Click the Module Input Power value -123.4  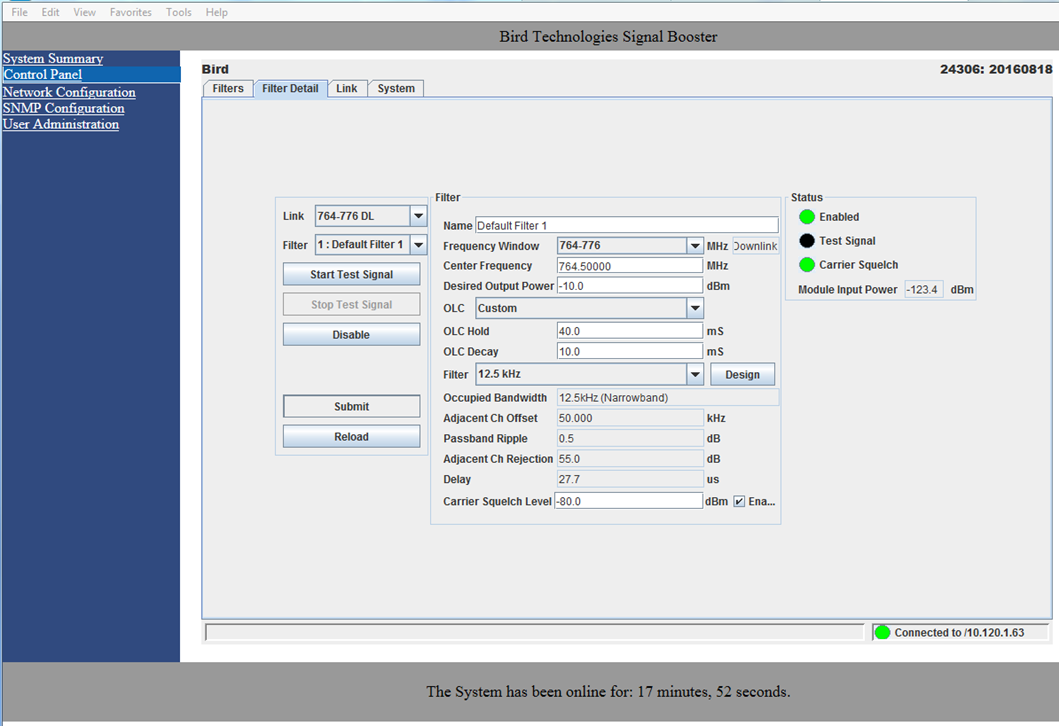tap(924, 290)
